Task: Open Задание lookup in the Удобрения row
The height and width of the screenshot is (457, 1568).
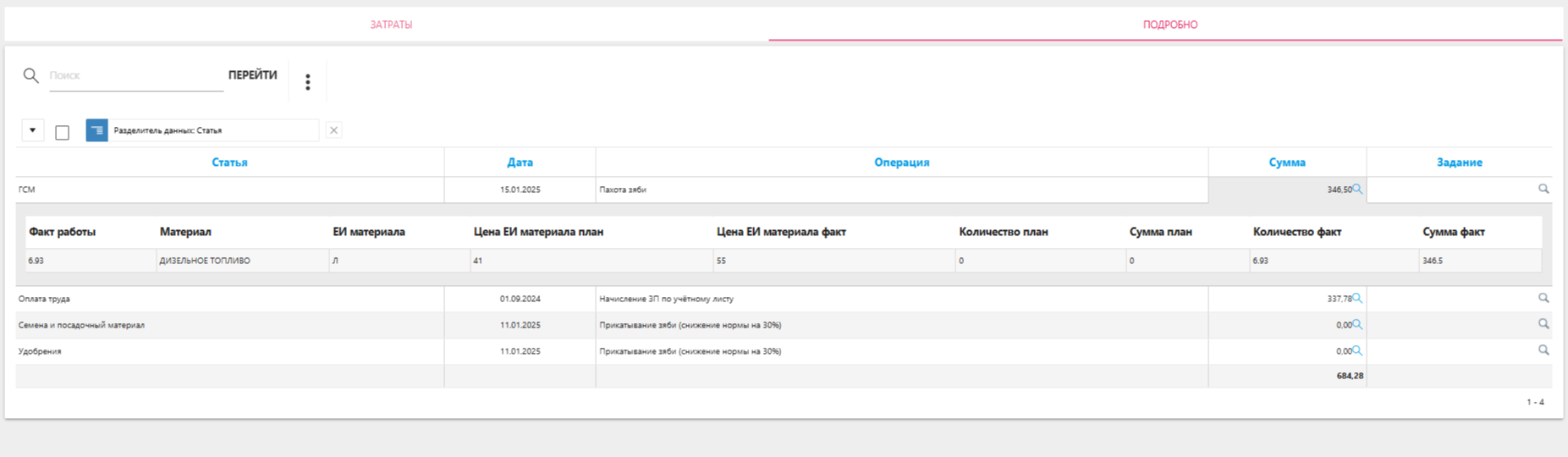Action: click(1543, 350)
